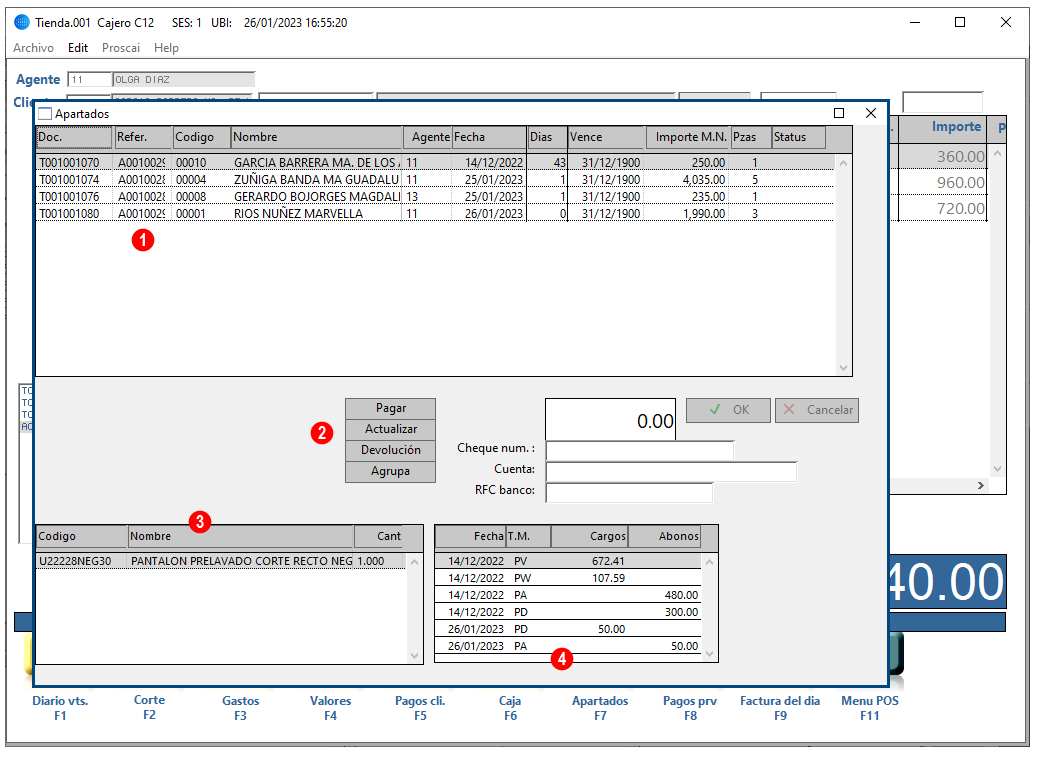The image size is (1038, 758).
Task: Click the Vence column header
Action: coord(606,137)
